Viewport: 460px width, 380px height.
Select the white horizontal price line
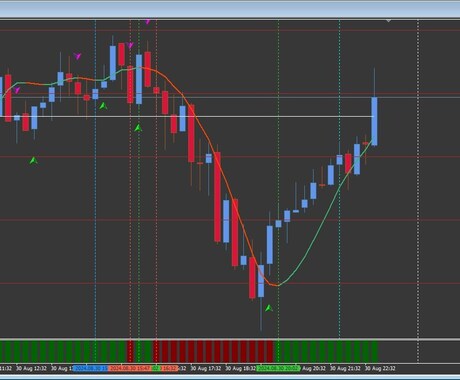point(187,116)
